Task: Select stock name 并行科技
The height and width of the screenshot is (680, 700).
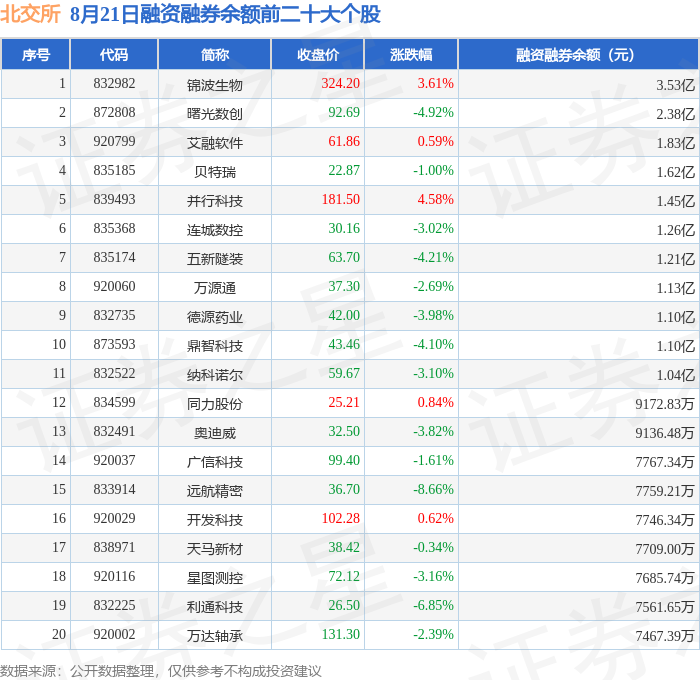Action: tap(215, 201)
